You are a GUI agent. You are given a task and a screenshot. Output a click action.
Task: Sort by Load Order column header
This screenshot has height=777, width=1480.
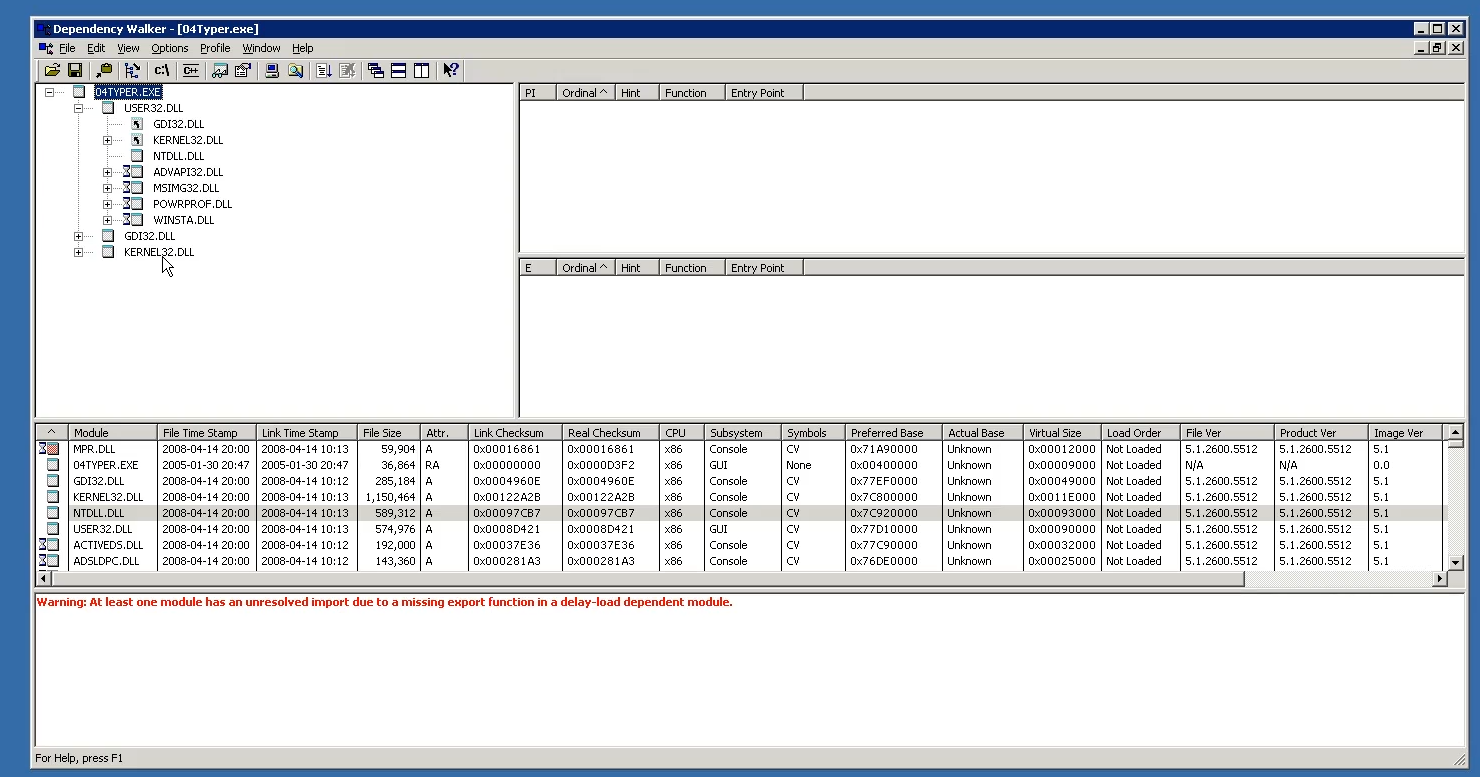[1140, 433]
